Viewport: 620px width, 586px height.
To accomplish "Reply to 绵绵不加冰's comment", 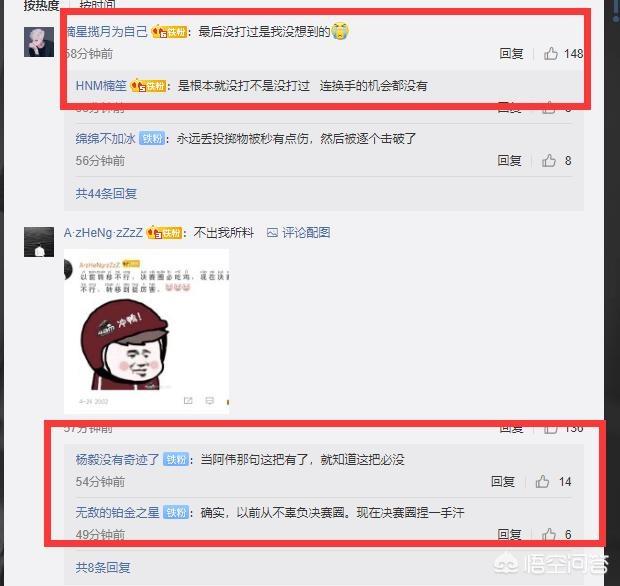I will (509, 161).
